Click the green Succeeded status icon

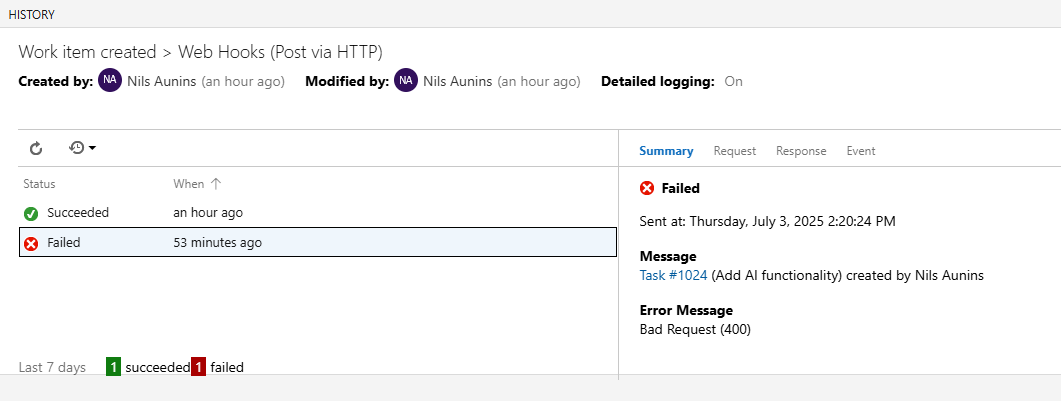pos(31,213)
